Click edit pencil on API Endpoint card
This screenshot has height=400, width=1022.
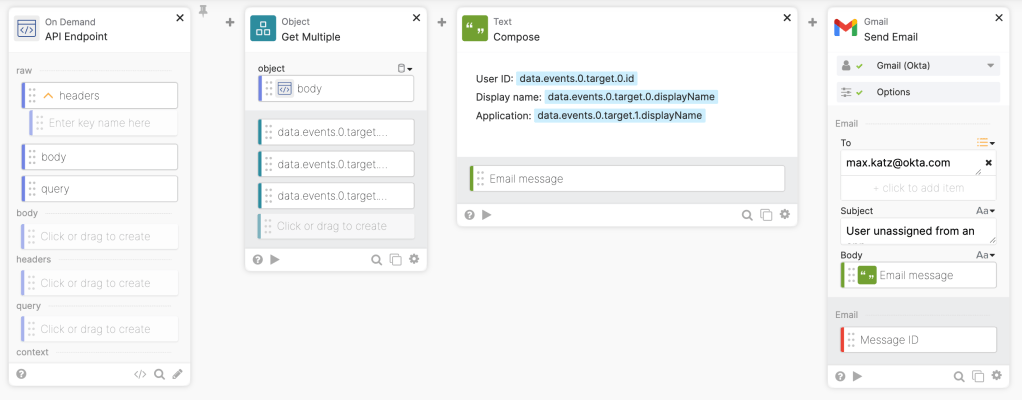(178, 374)
